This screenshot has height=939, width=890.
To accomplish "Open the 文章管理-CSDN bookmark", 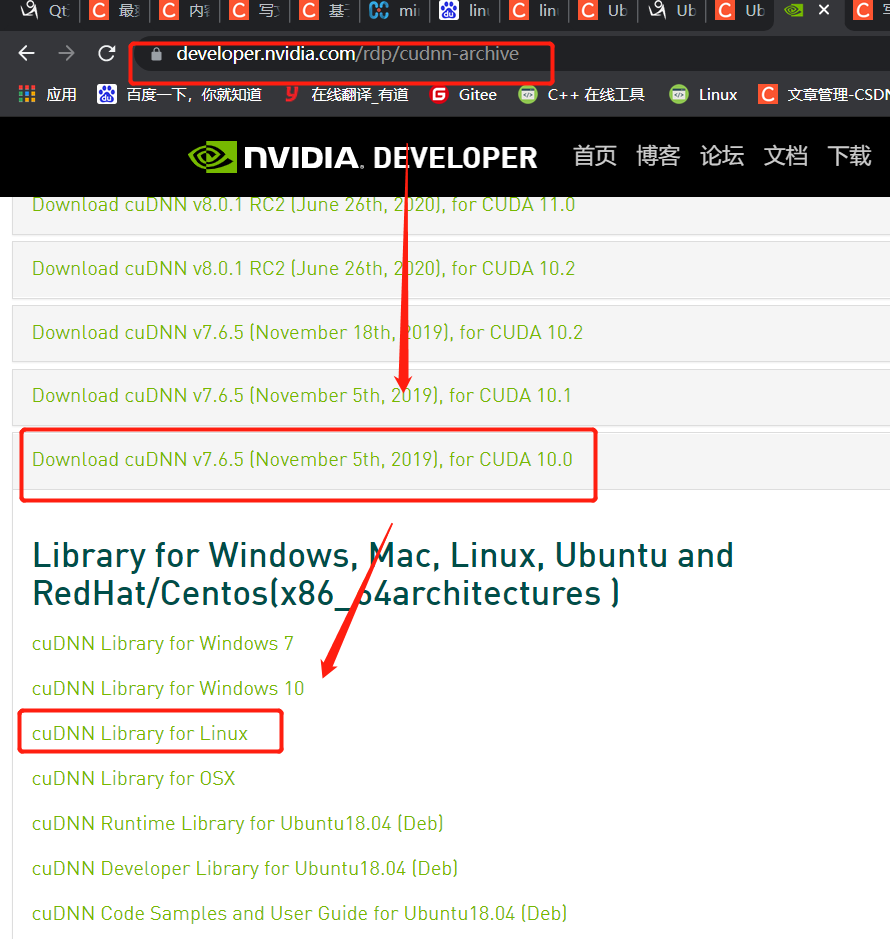I will click(825, 95).
